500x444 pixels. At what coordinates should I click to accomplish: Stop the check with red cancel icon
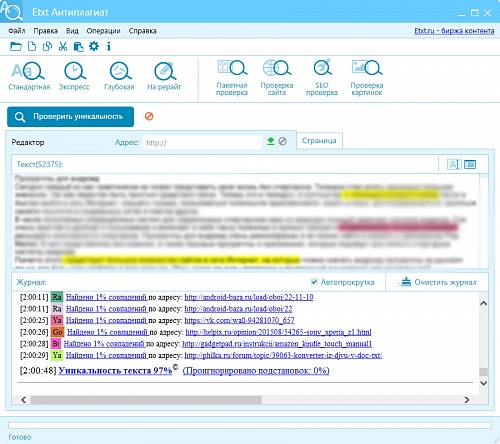[149, 116]
